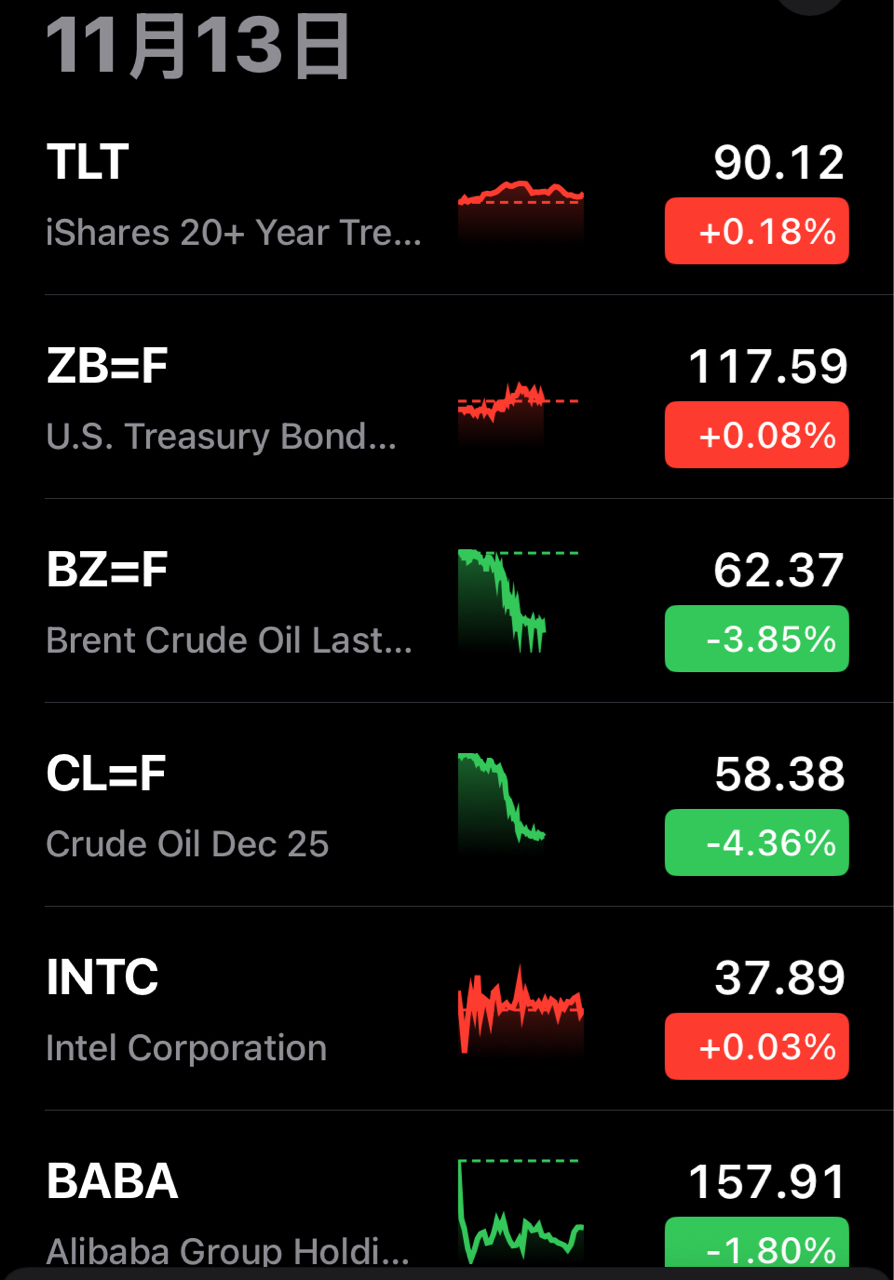
Task: Tap the 11月13日 date header
Action: click(198, 47)
